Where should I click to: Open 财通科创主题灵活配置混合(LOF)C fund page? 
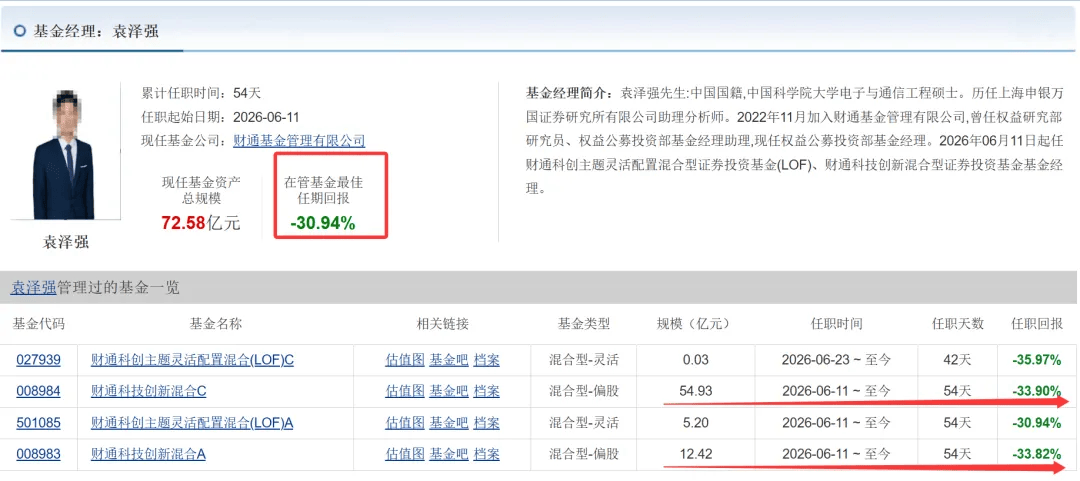192,360
